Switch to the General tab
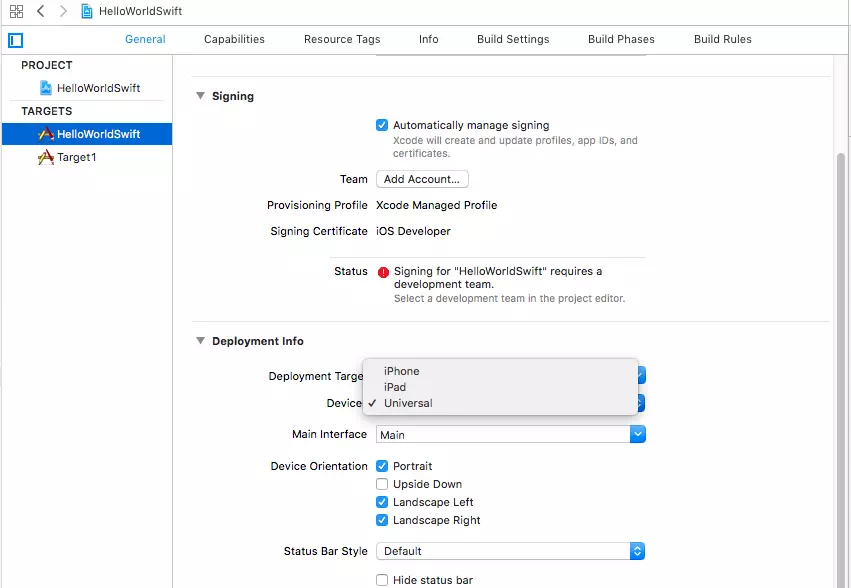This screenshot has width=851, height=588. point(145,39)
